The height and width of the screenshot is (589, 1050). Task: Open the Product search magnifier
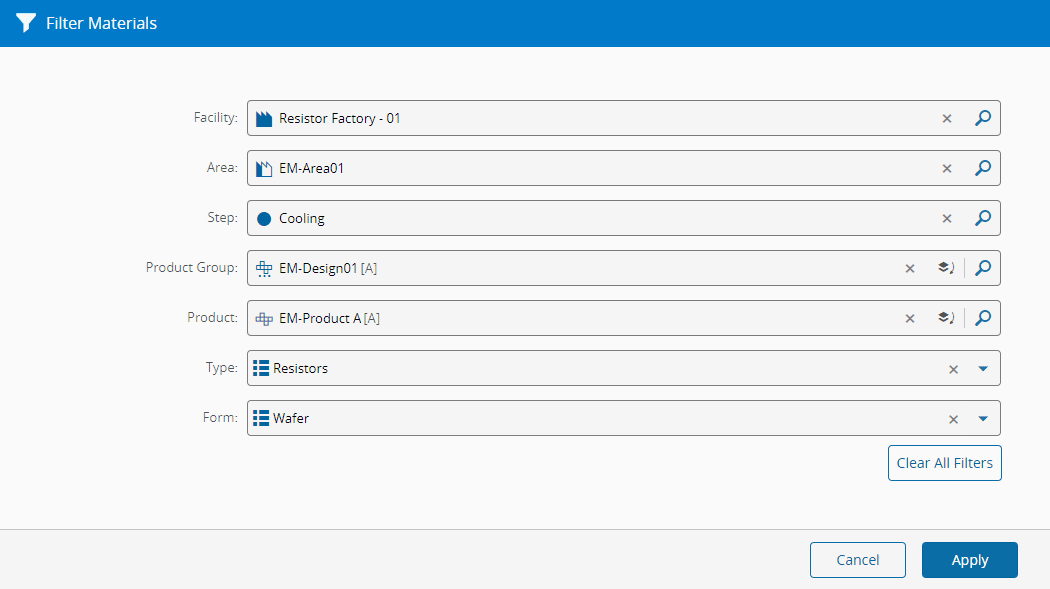[983, 318]
